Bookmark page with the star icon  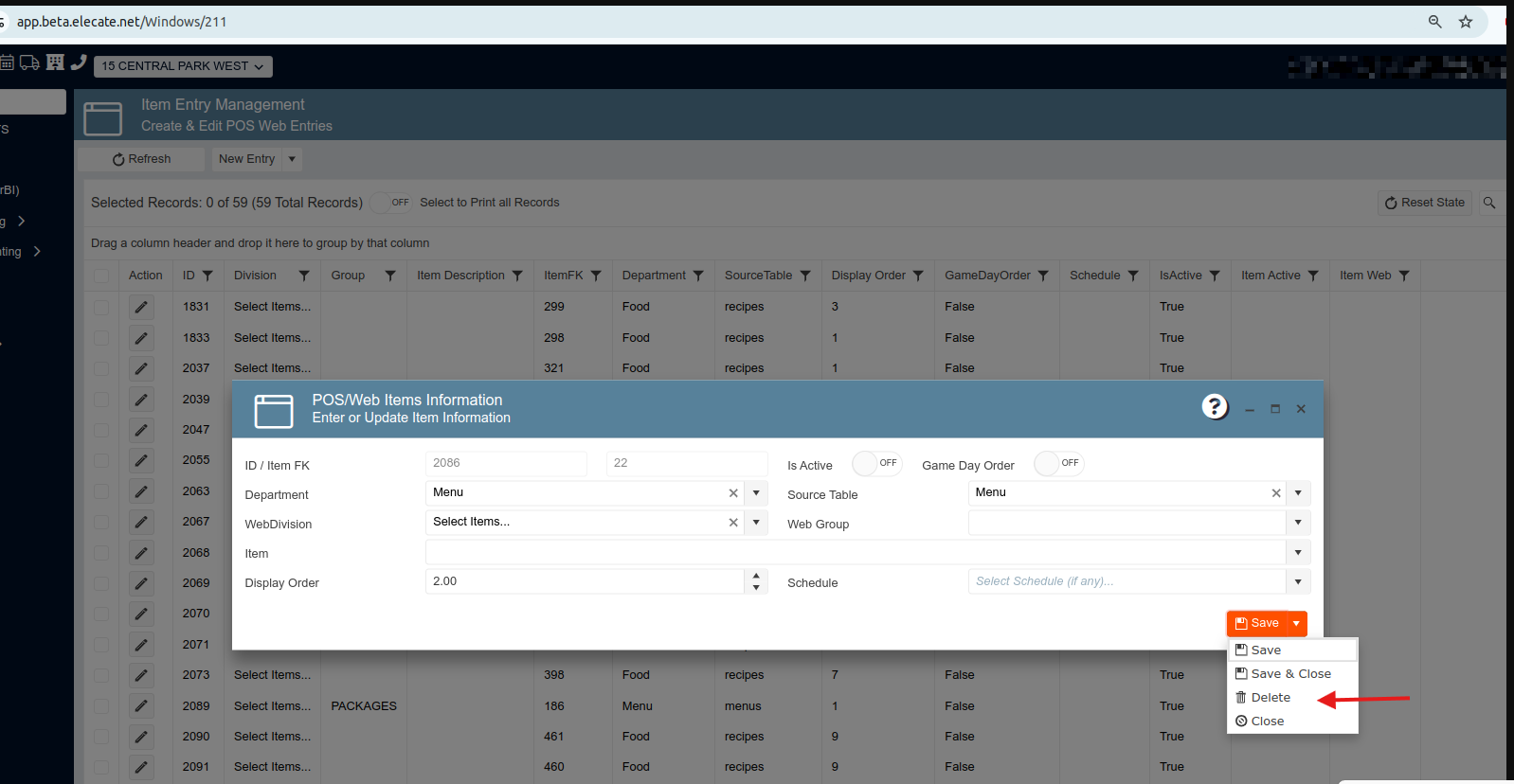[x=1466, y=22]
